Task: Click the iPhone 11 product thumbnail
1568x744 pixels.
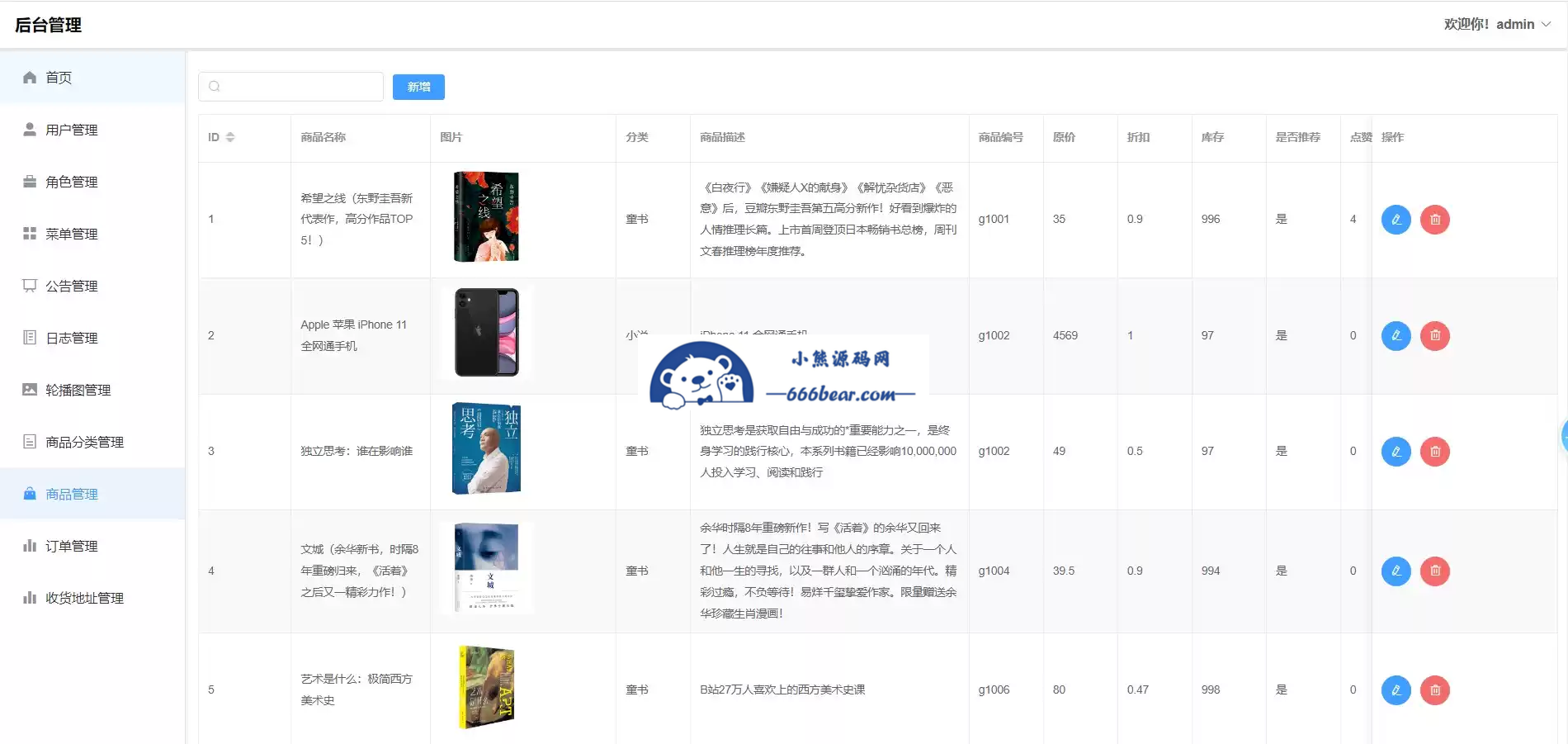Action: [487, 333]
